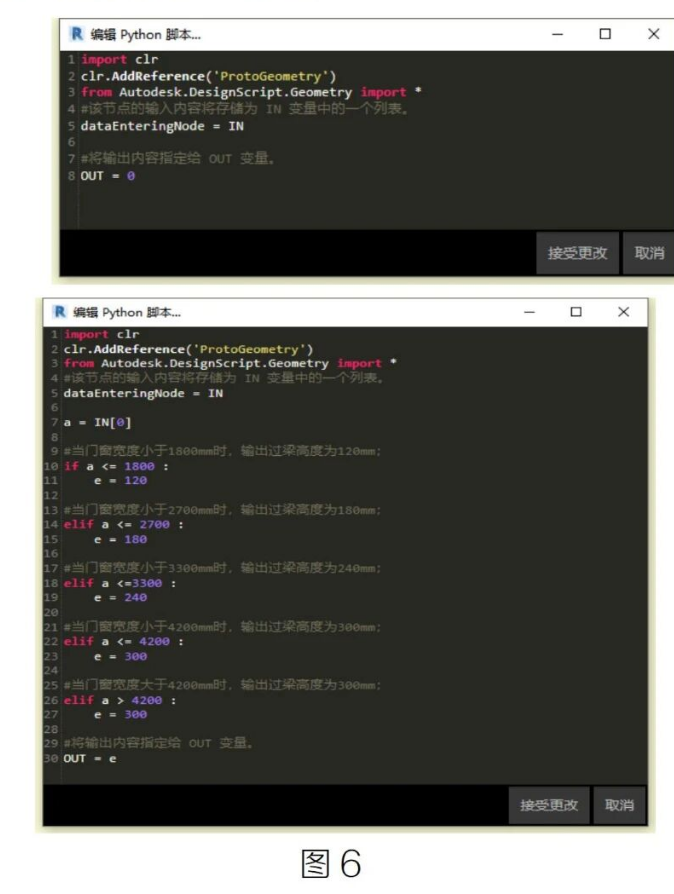Minimize the upper Python script window
The image size is (674, 894).
pyautogui.click(x=557, y=34)
